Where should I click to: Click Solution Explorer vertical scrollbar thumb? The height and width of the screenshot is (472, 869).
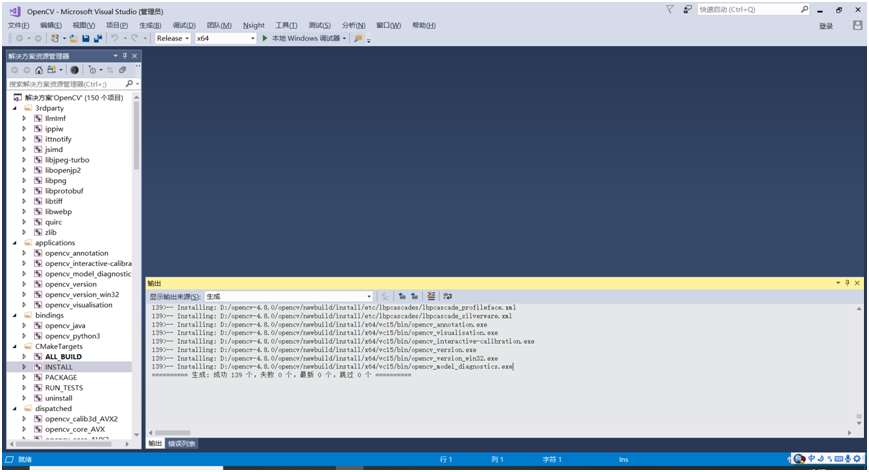[136, 135]
